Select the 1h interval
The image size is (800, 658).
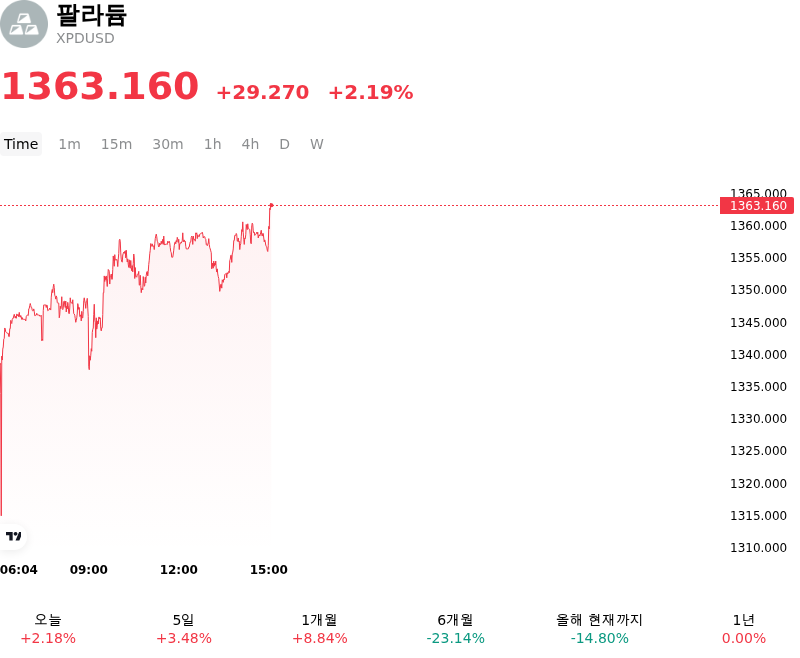(x=213, y=144)
